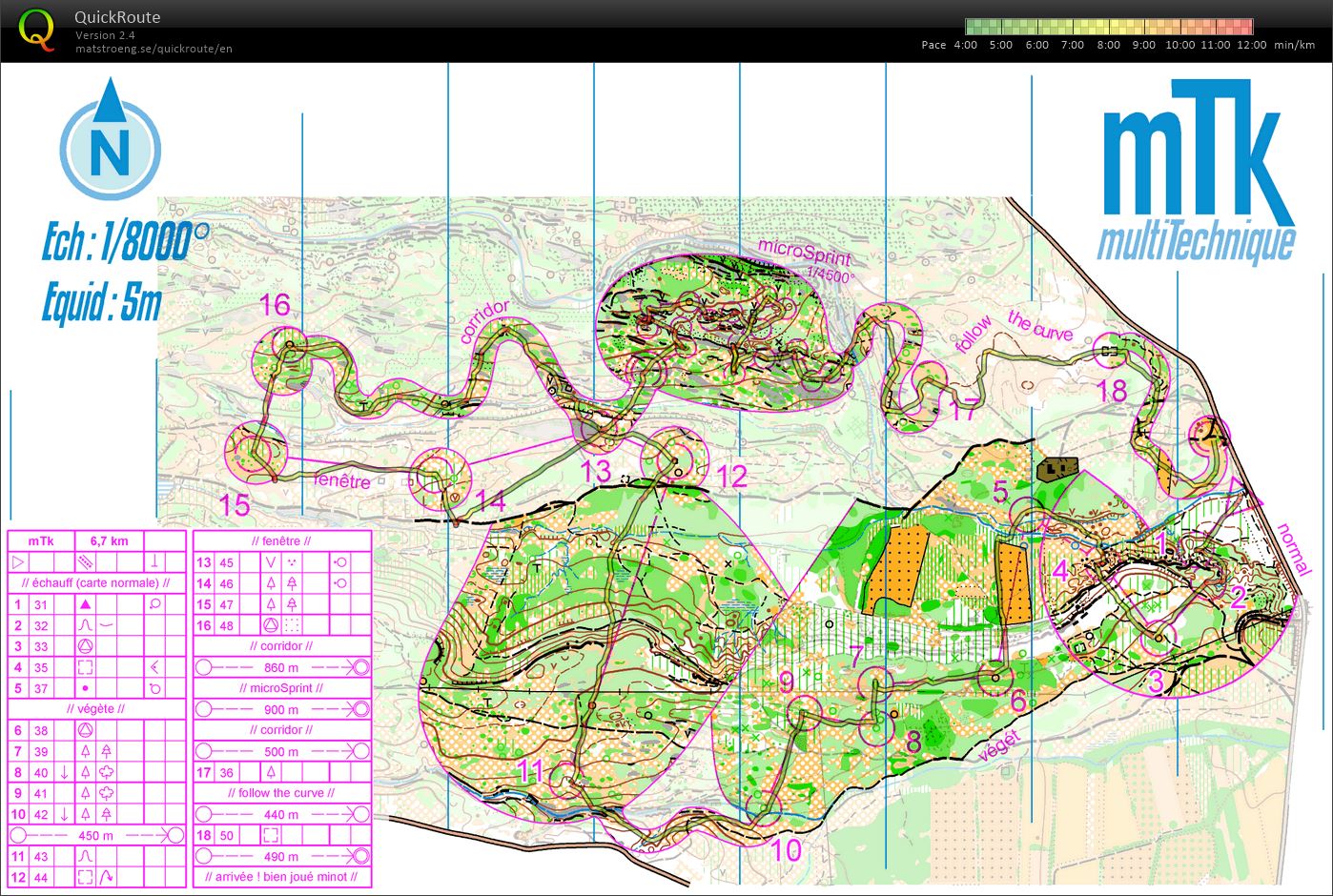1333x896 pixels.
Task: Click the 'Equid: 5m' contour interval text
Action: coord(102,304)
